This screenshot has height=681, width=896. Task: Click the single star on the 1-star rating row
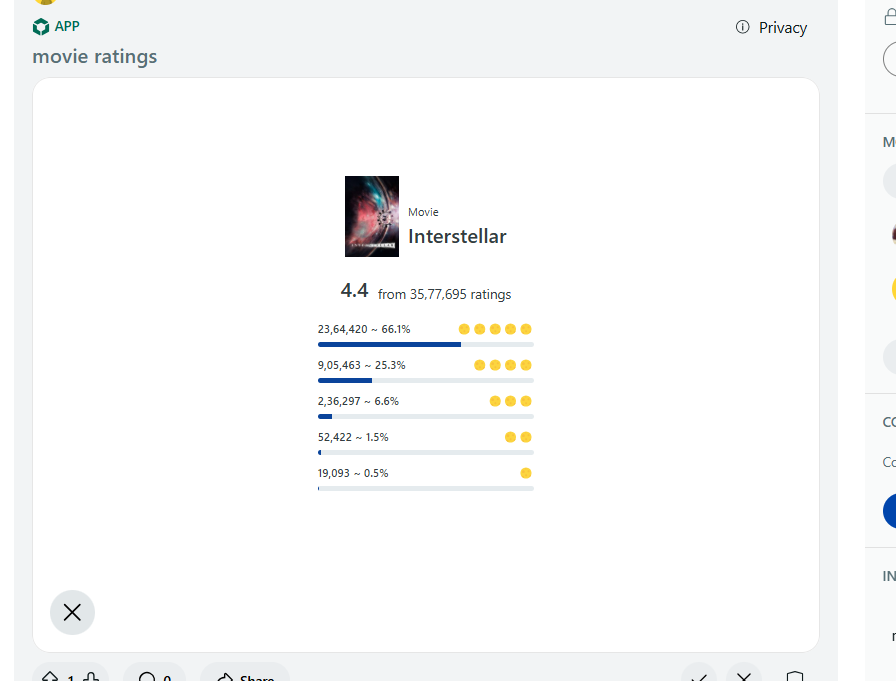point(526,472)
